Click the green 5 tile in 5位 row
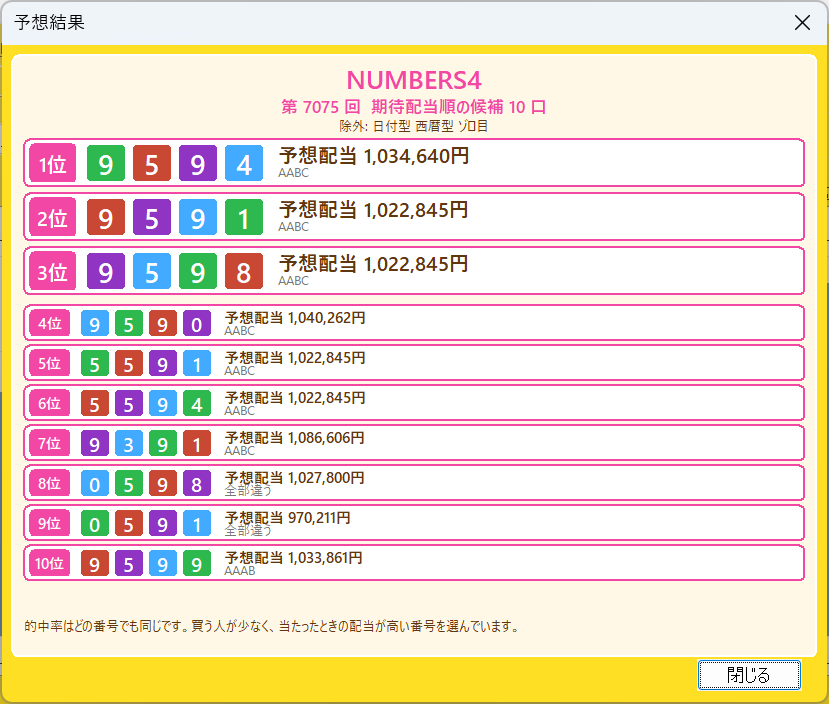829x704 pixels. (x=95, y=363)
